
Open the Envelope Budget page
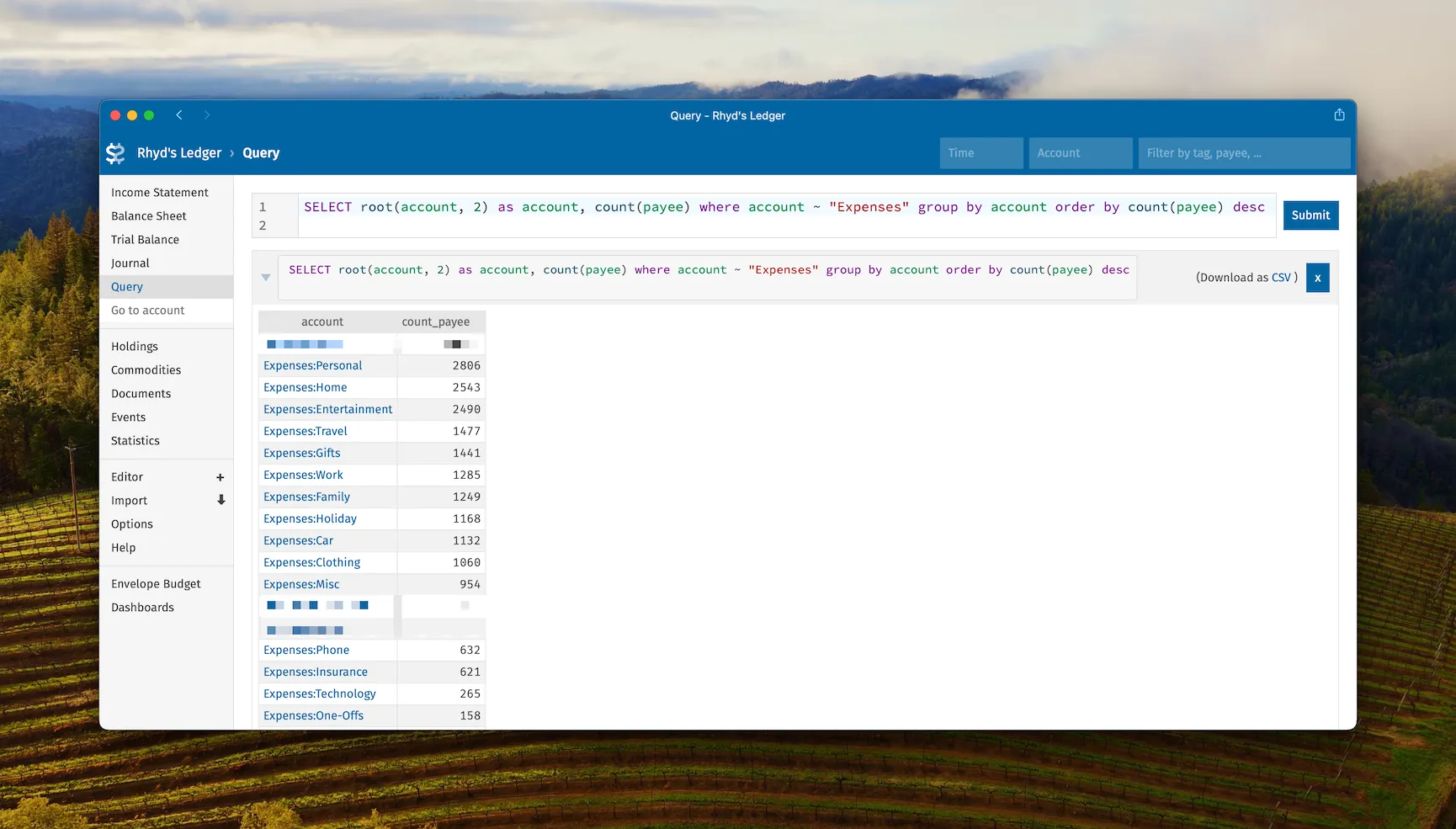[x=156, y=583]
